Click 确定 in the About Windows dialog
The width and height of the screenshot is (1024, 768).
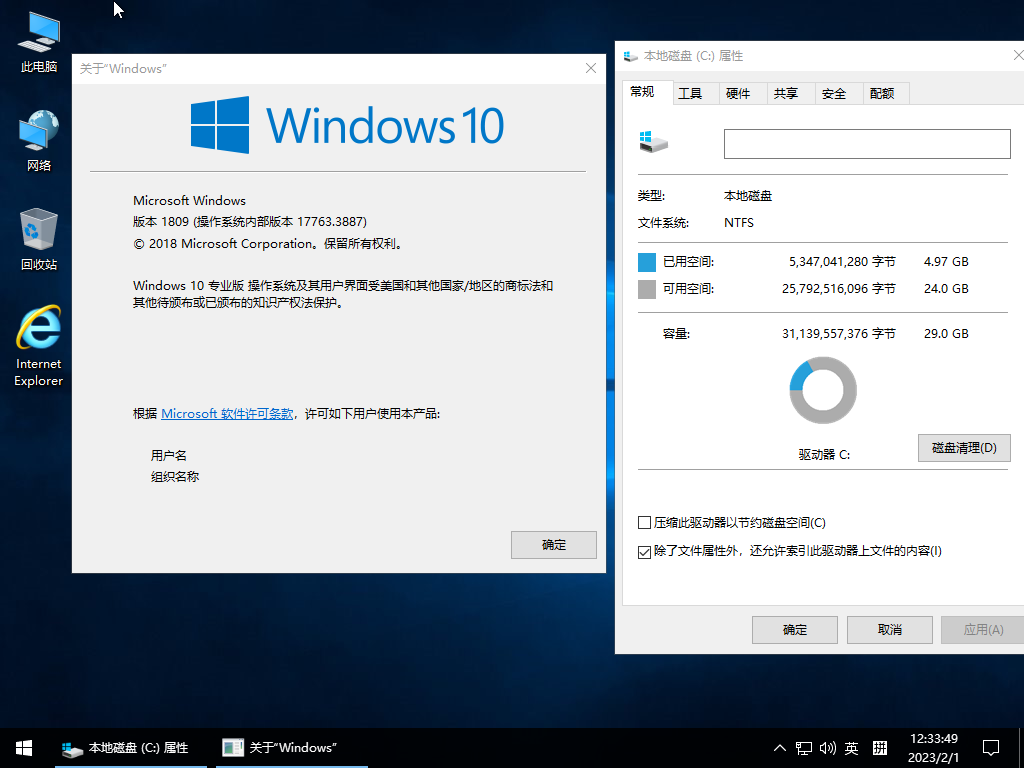(553, 545)
